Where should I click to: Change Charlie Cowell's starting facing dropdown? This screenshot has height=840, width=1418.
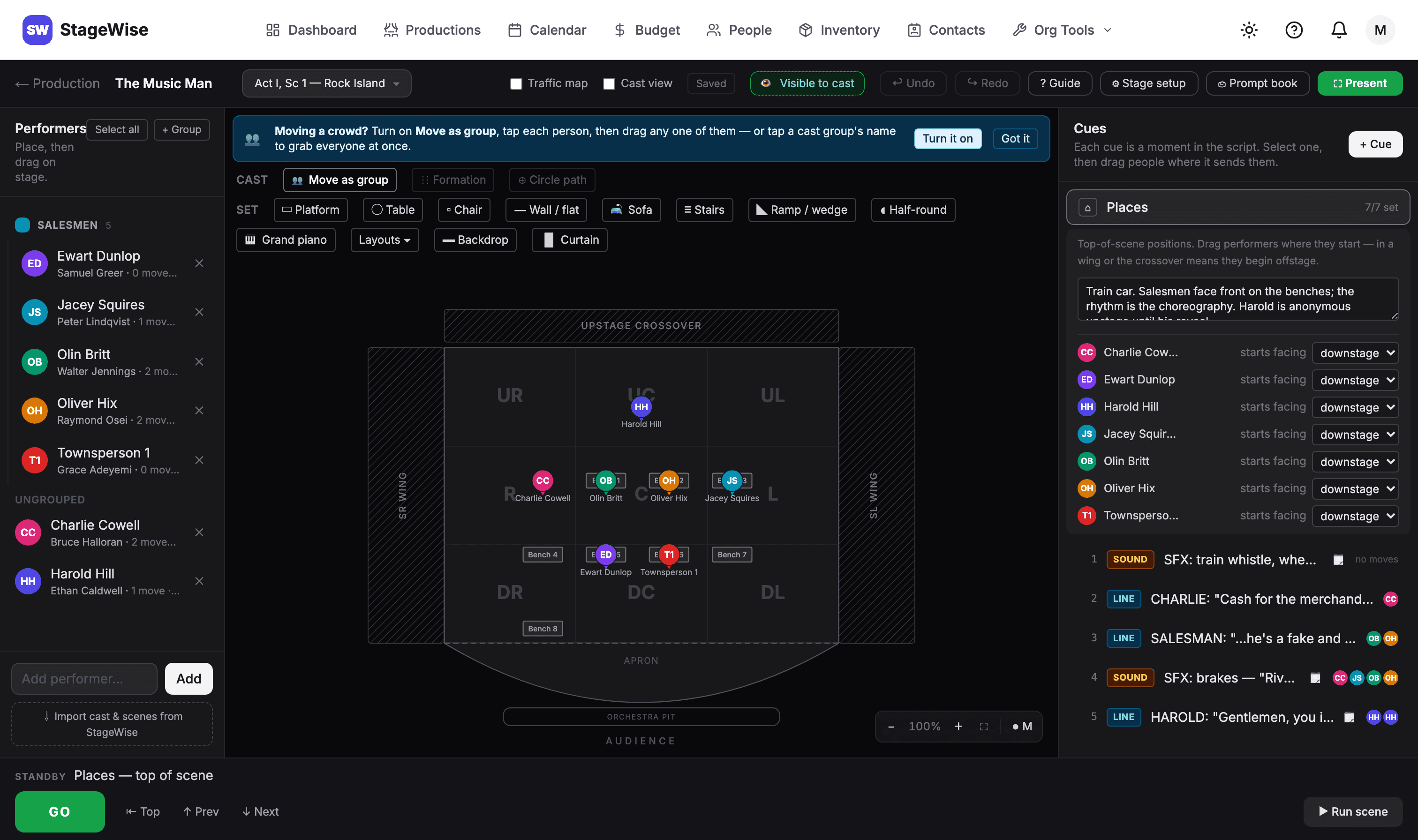(x=1356, y=352)
